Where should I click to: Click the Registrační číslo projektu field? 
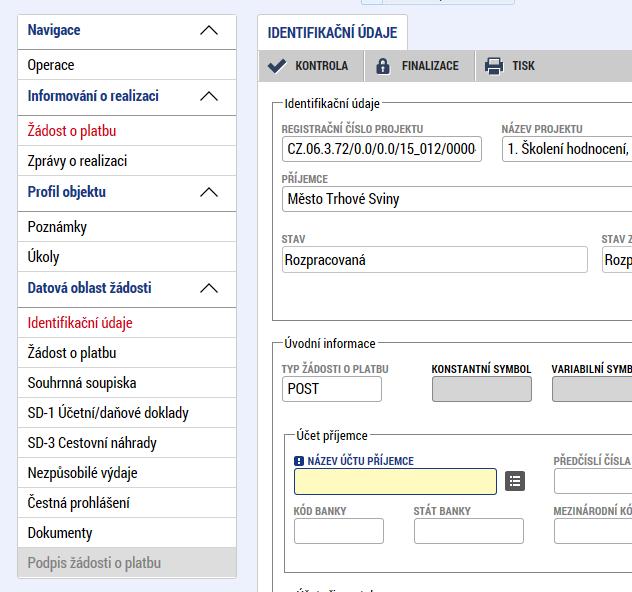(382, 149)
